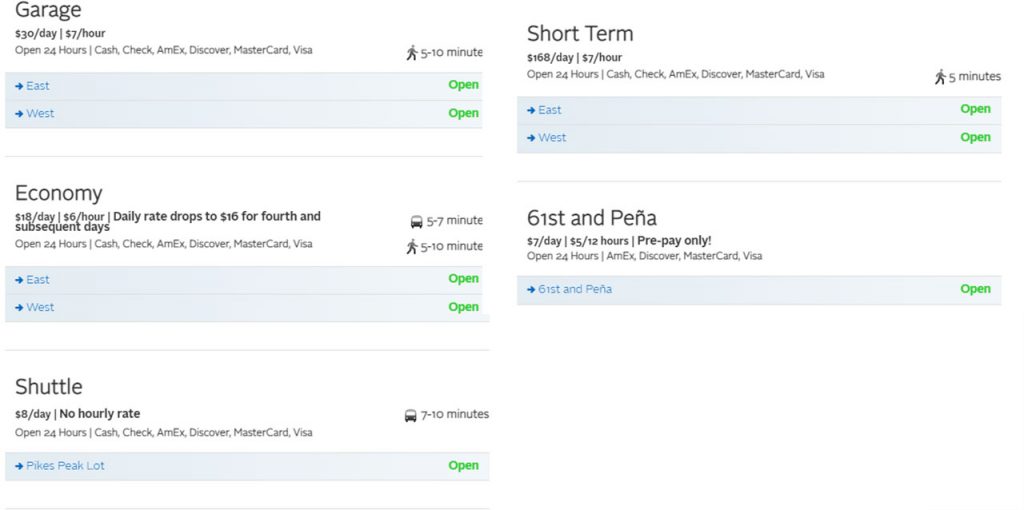
Task: Select the Economy East lot link
Action: pyautogui.click(x=38, y=280)
